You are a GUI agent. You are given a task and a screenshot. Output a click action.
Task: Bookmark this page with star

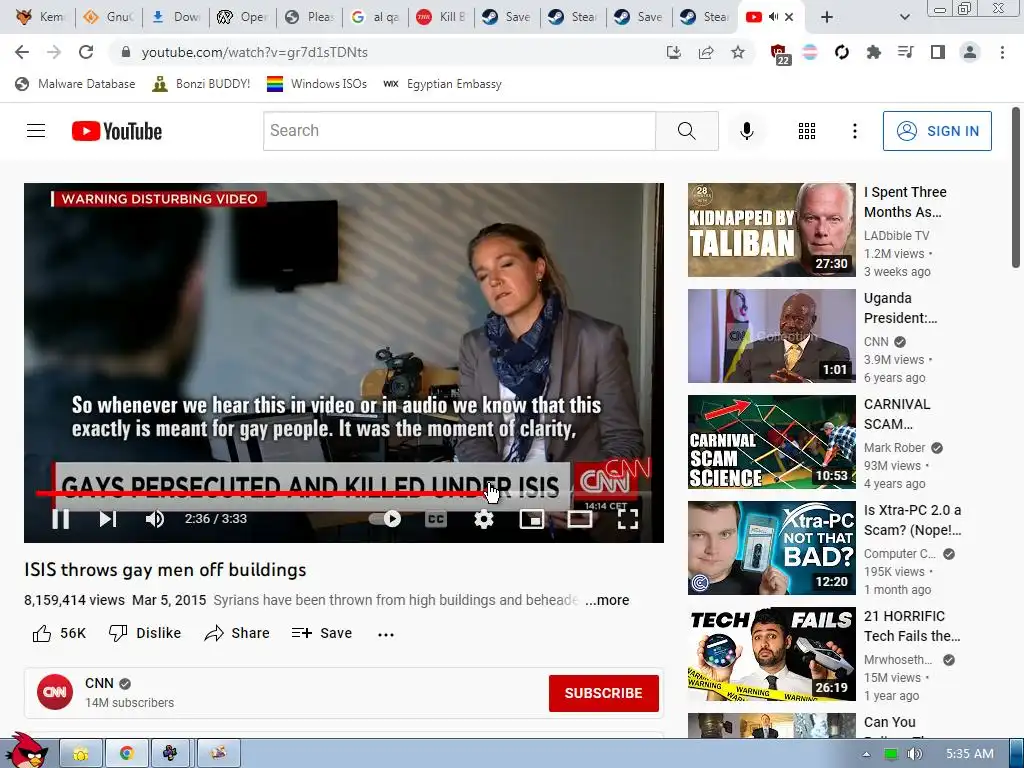click(x=738, y=52)
